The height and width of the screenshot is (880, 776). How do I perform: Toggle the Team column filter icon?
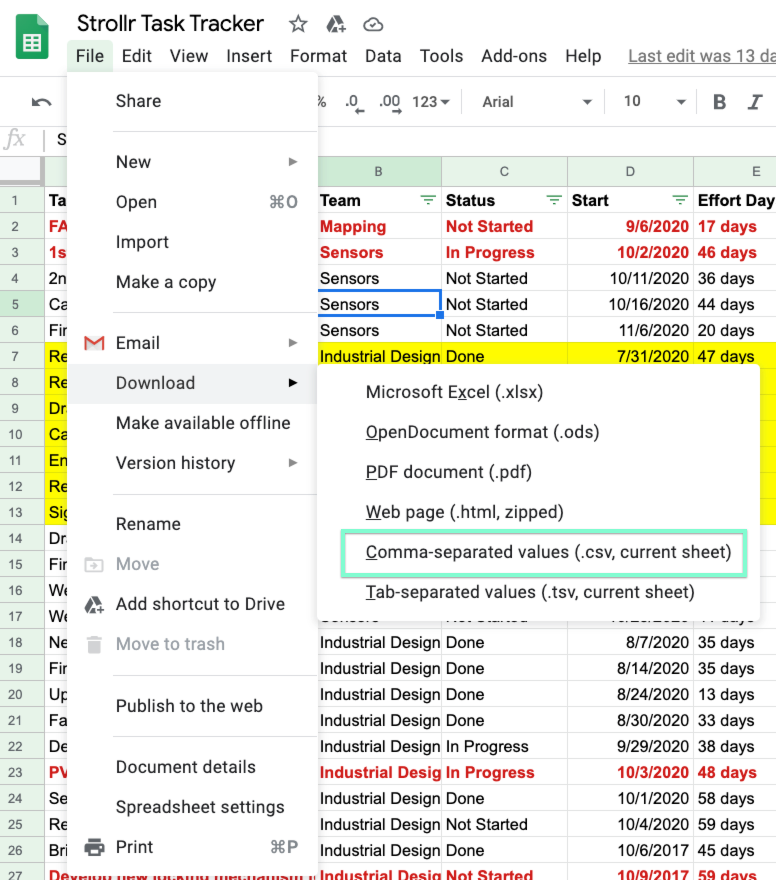coord(428,200)
